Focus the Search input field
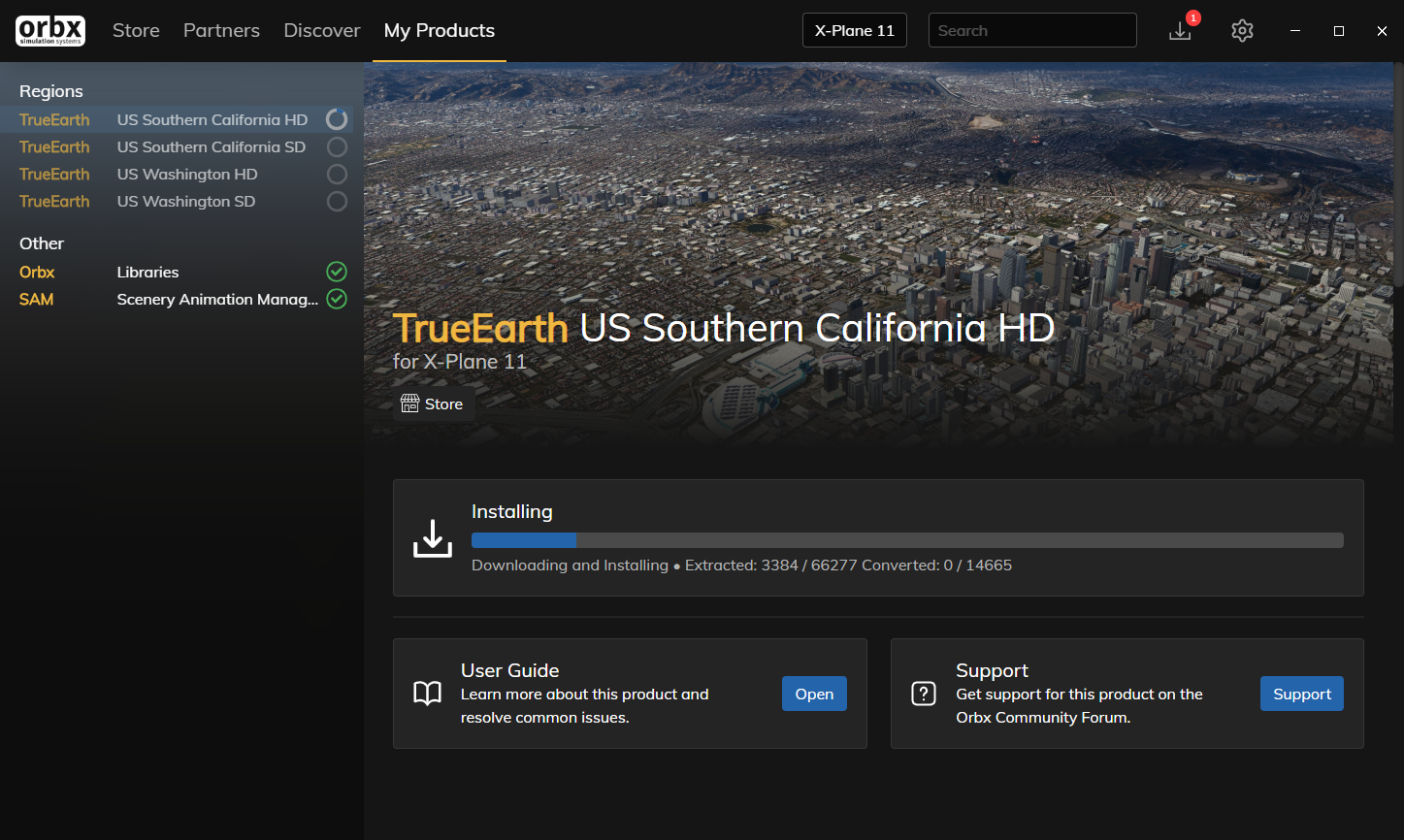This screenshot has width=1404, height=840. click(1032, 30)
